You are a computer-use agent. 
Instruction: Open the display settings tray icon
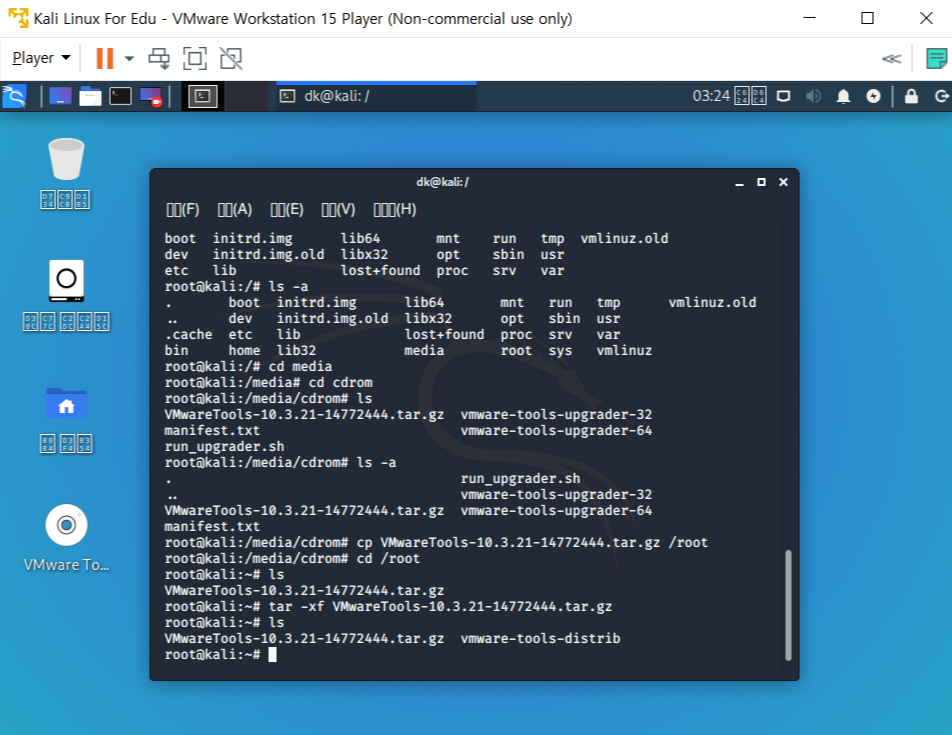point(783,96)
